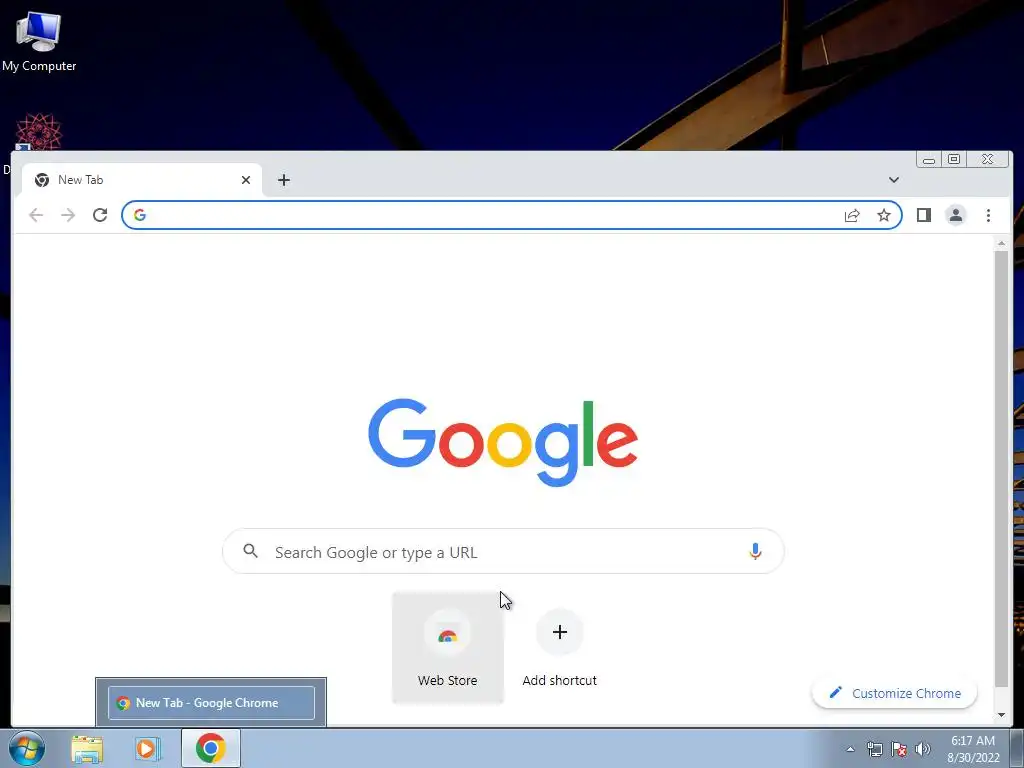1024x768 pixels.
Task: Bookmark this tab with the star icon
Action: click(x=884, y=215)
